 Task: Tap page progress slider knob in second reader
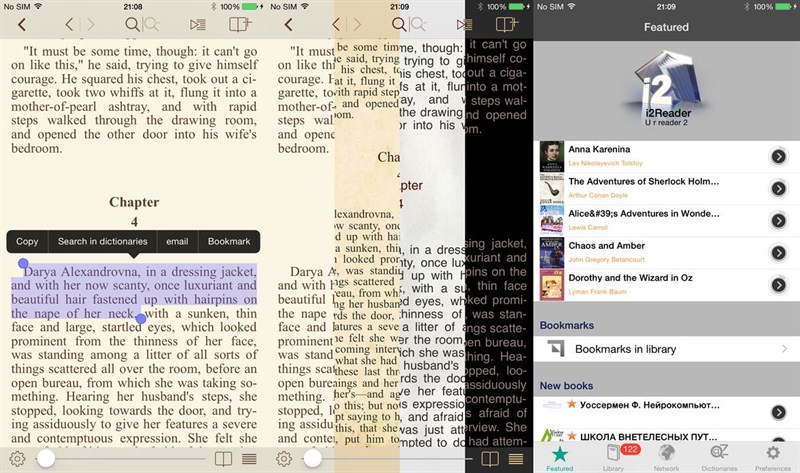coord(313,459)
